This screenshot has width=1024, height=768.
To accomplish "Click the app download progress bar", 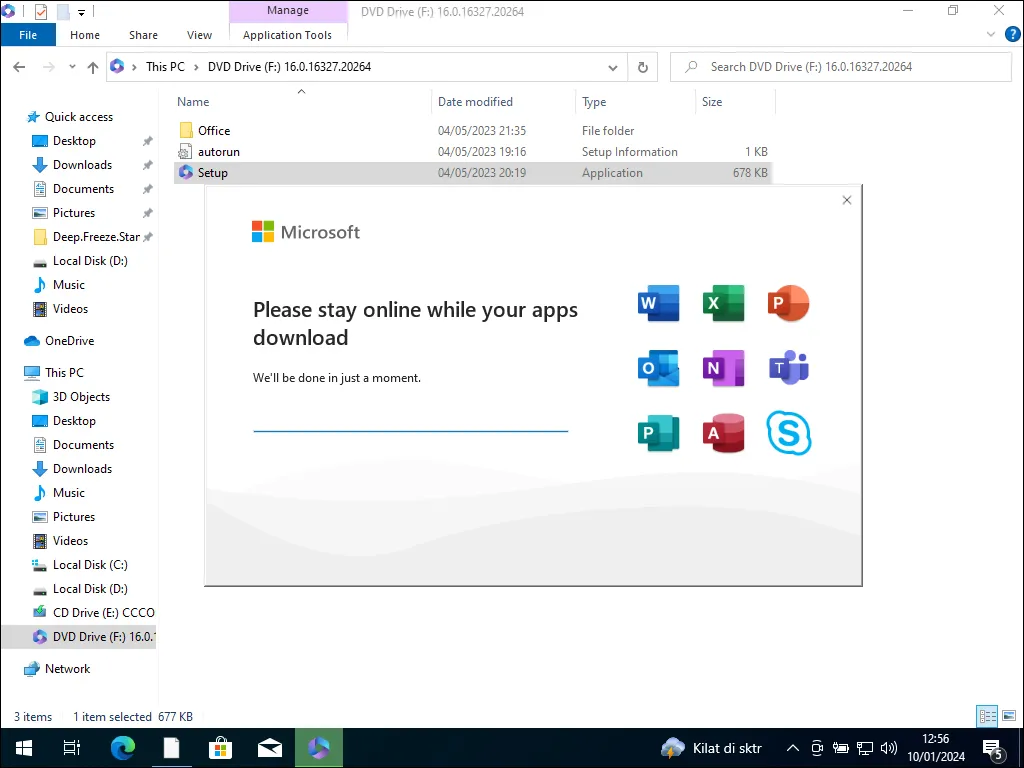I will pyautogui.click(x=410, y=430).
